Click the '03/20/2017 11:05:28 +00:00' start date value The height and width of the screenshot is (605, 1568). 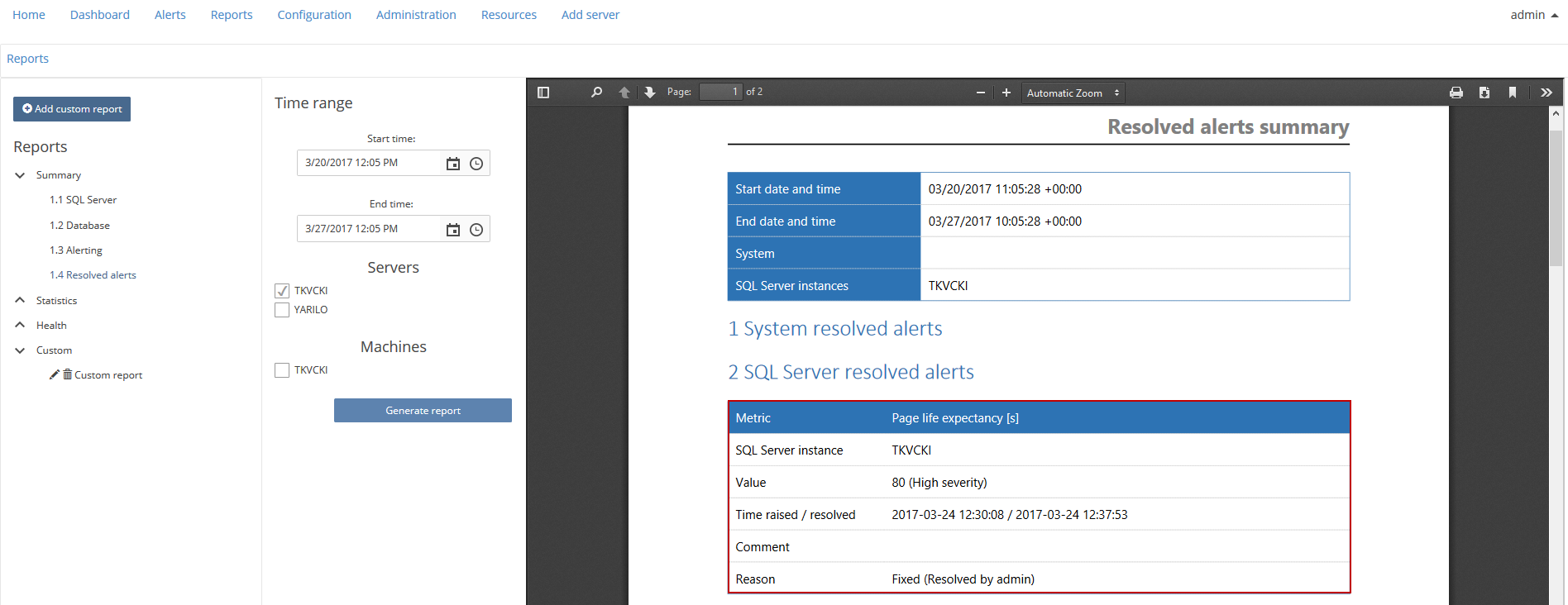tap(1005, 189)
